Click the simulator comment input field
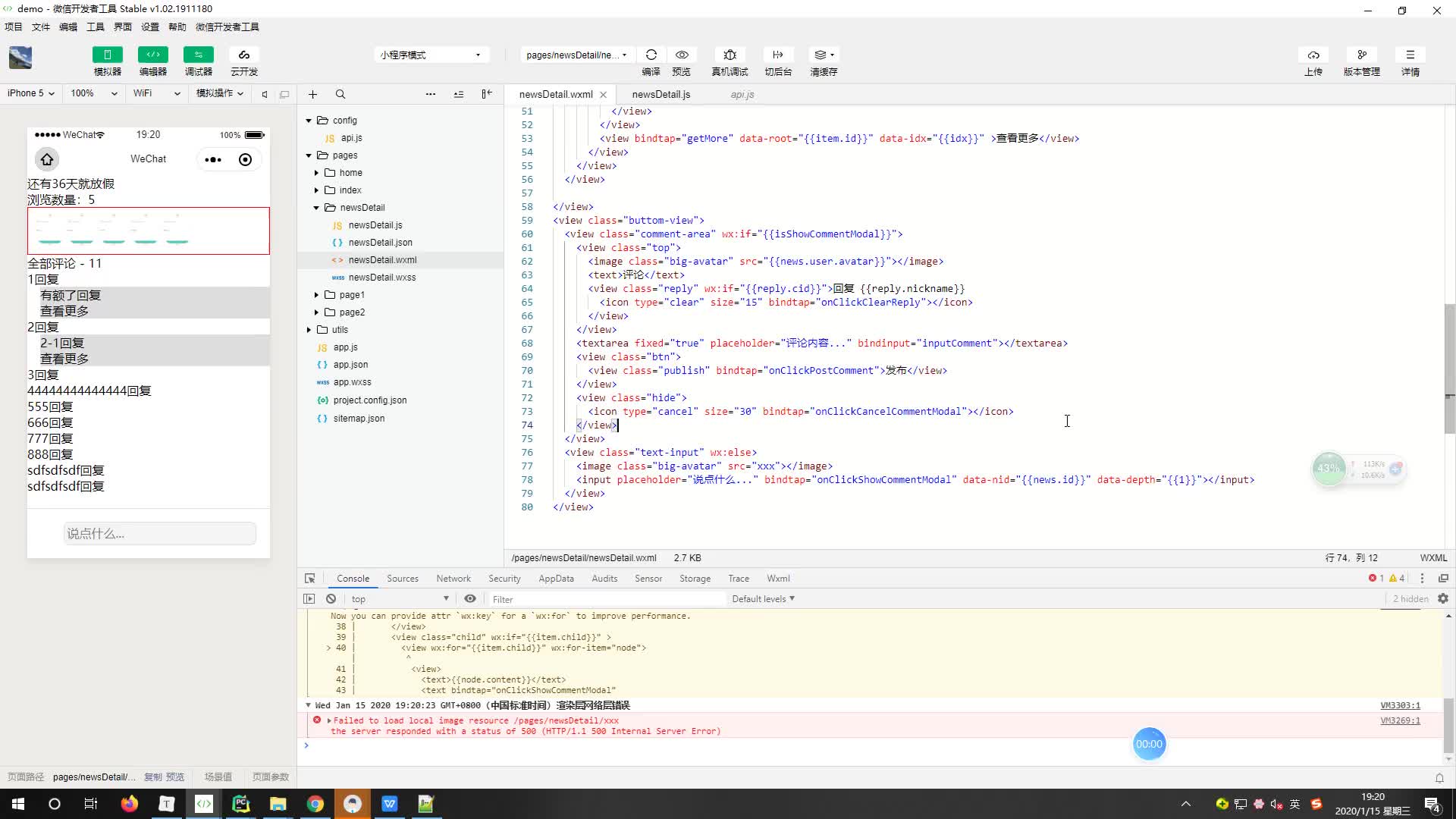The height and width of the screenshot is (819, 1456). (160, 533)
